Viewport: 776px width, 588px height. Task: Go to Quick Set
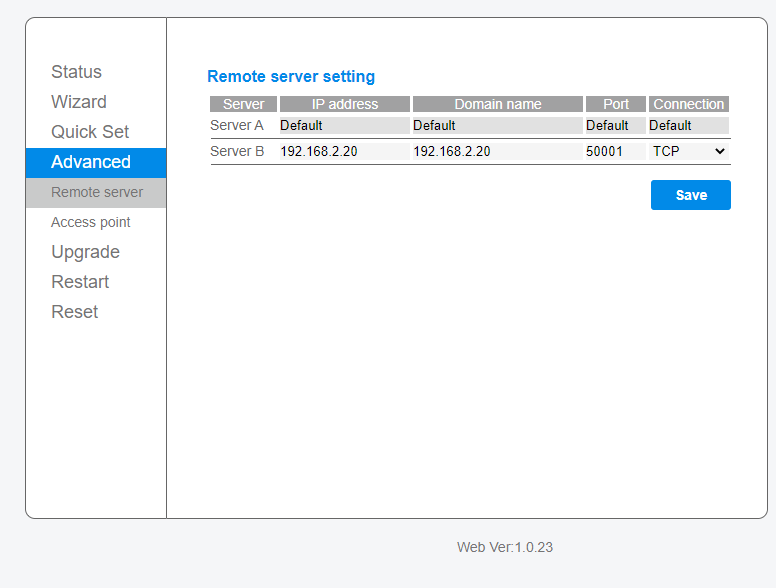(90, 132)
